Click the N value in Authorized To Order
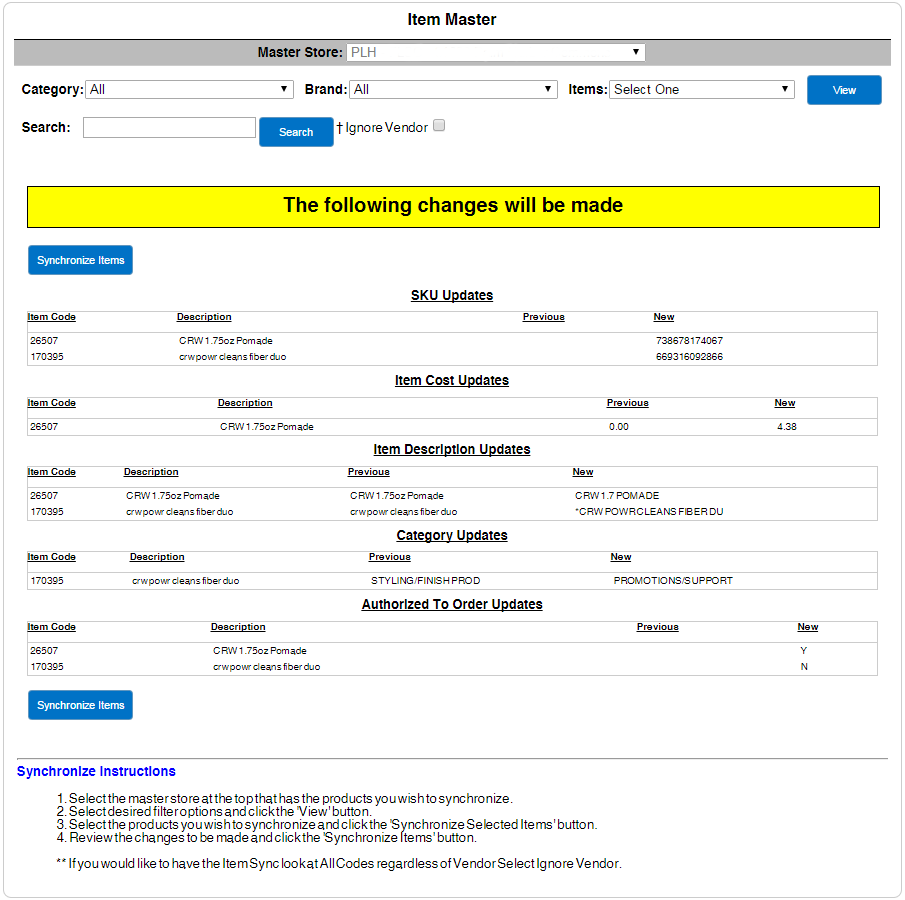Image resolution: width=905 pixels, height=900 pixels. 804,667
